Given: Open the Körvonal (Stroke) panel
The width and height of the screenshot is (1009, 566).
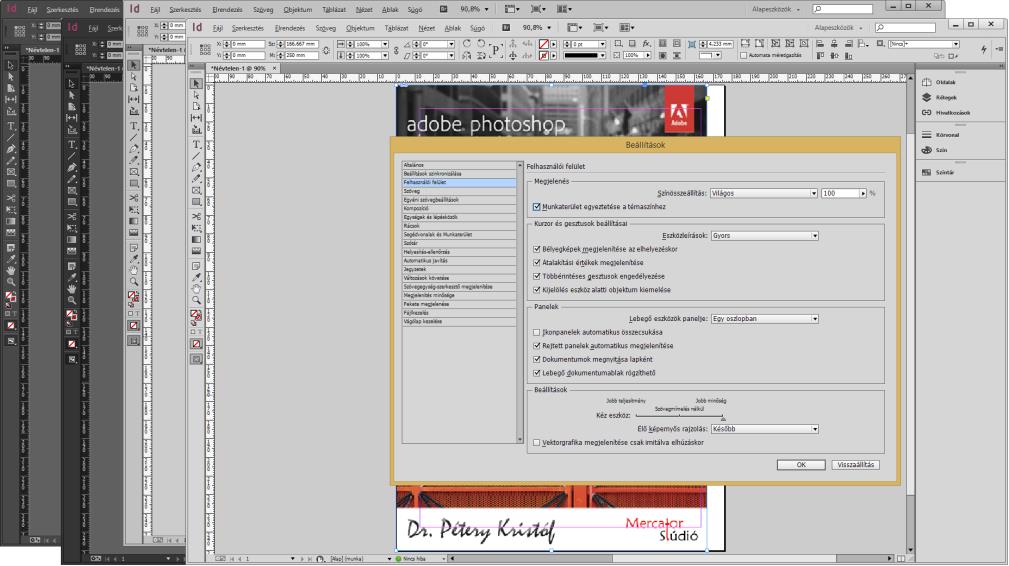Looking at the screenshot, I should pos(940,135).
